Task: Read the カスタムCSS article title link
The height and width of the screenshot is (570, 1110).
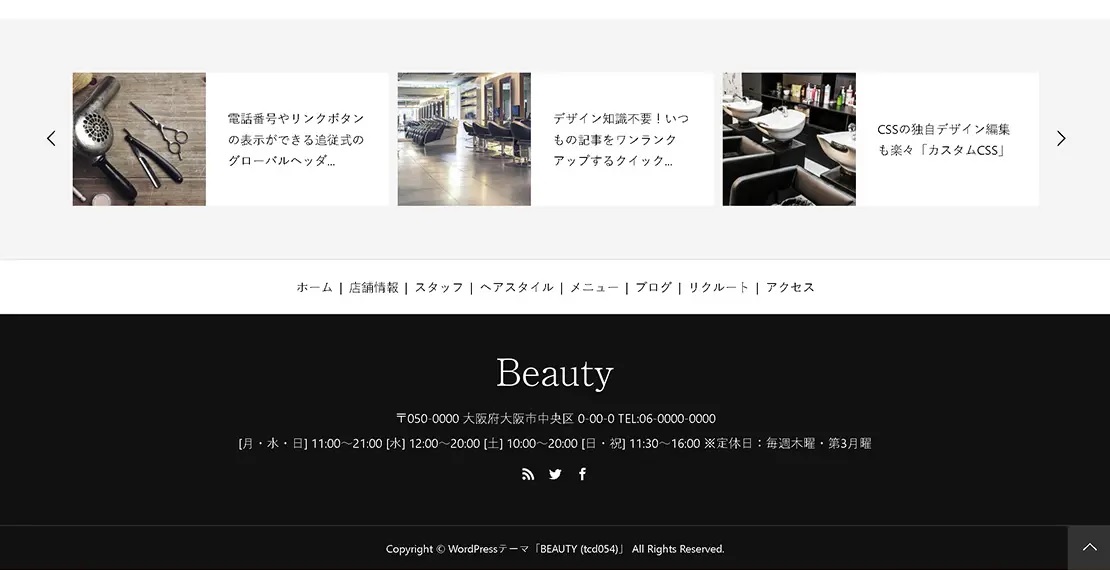Action: 943,140
